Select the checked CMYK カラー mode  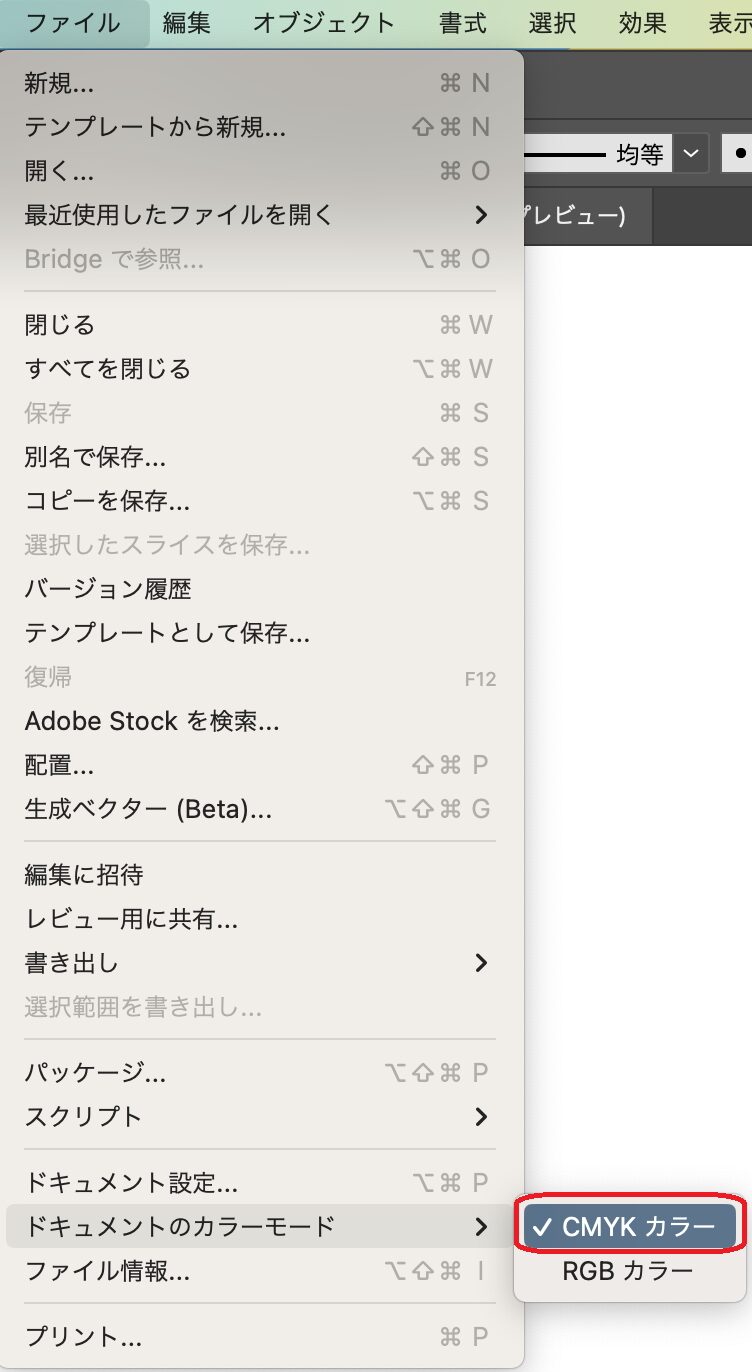[x=628, y=1226]
